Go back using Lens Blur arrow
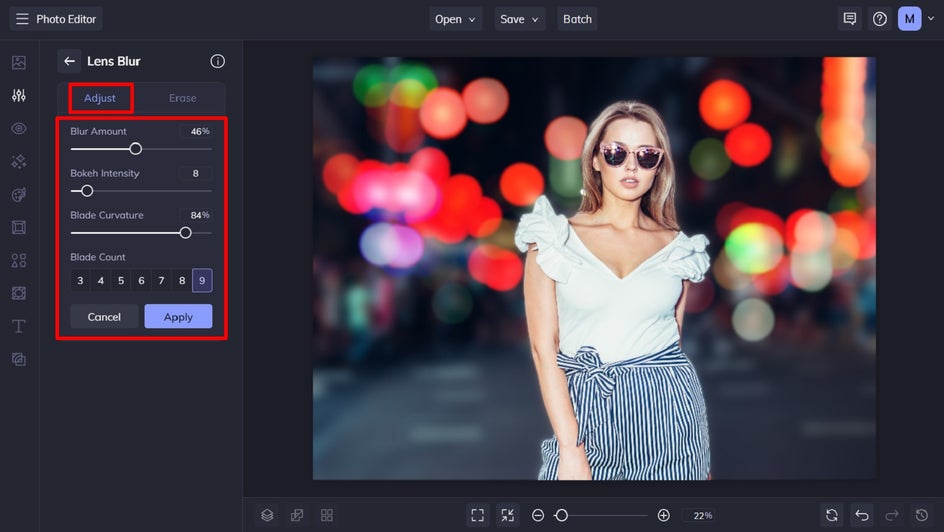The image size is (944, 532). coord(69,61)
